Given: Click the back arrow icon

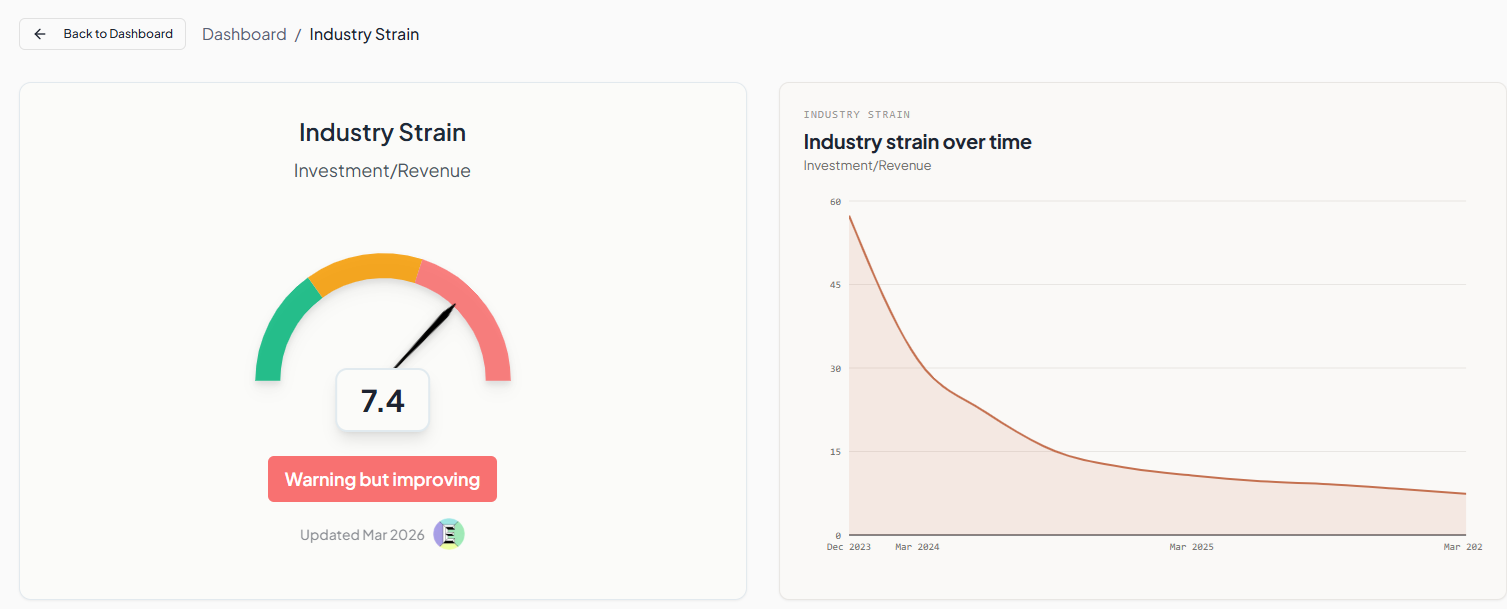Looking at the screenshot, I should coord(40,34).
